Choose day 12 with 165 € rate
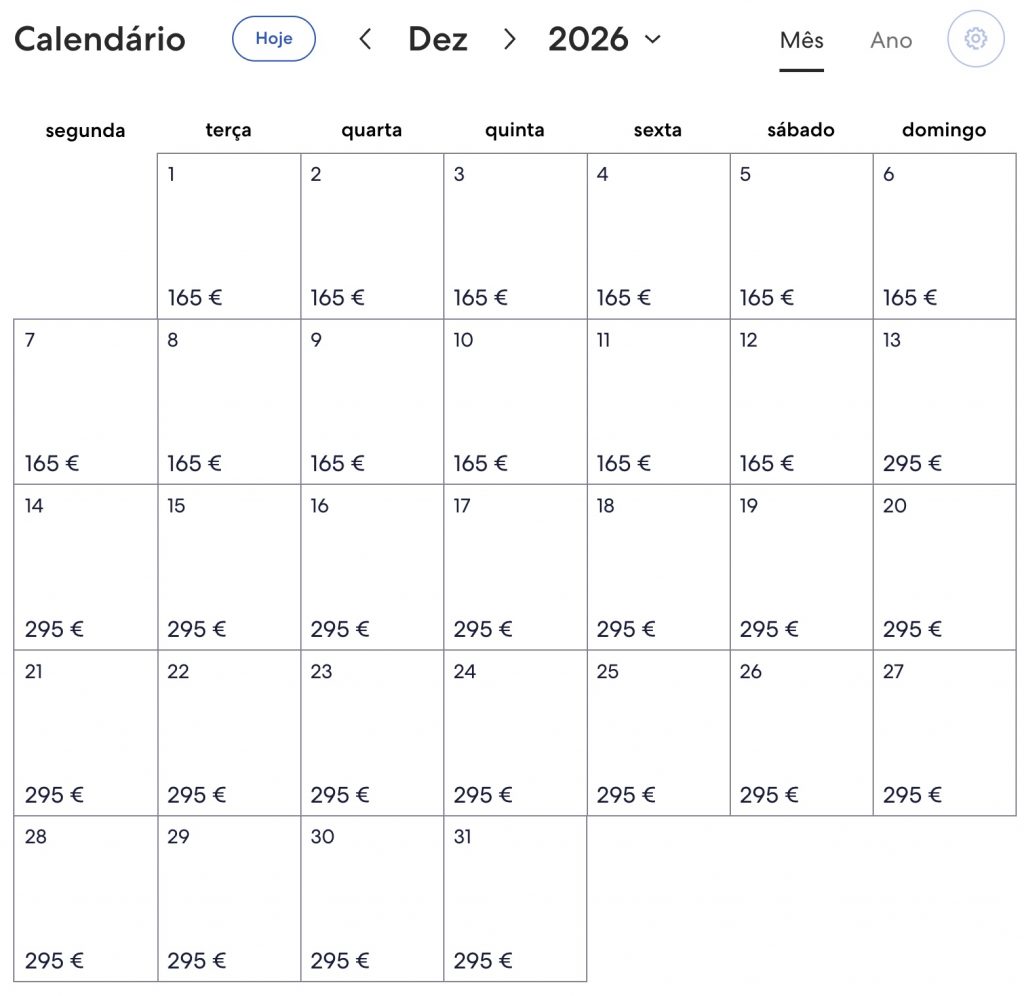 click(x=801, y=402)
